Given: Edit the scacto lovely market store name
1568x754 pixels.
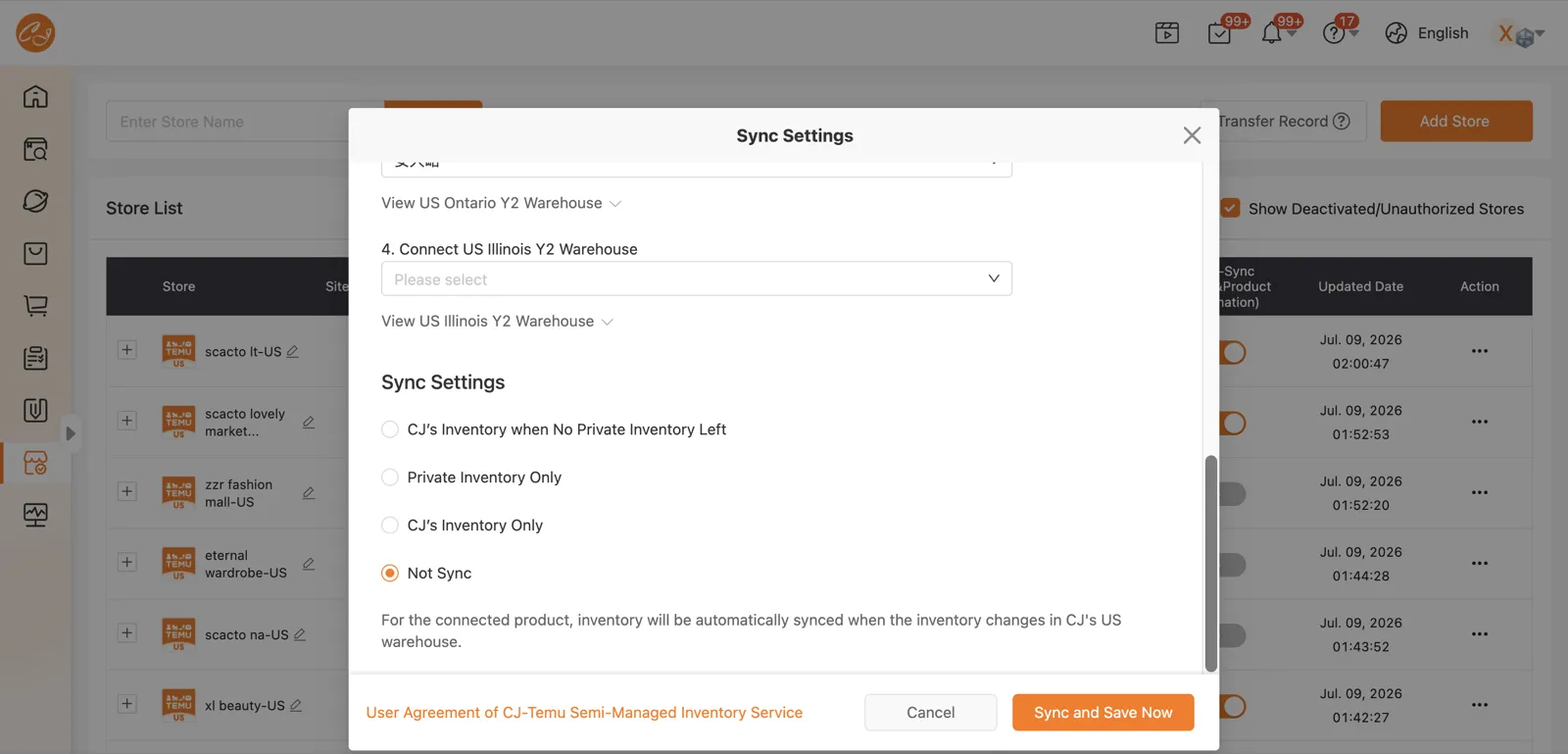Looking at the screenshot, I should click(309, 422).
